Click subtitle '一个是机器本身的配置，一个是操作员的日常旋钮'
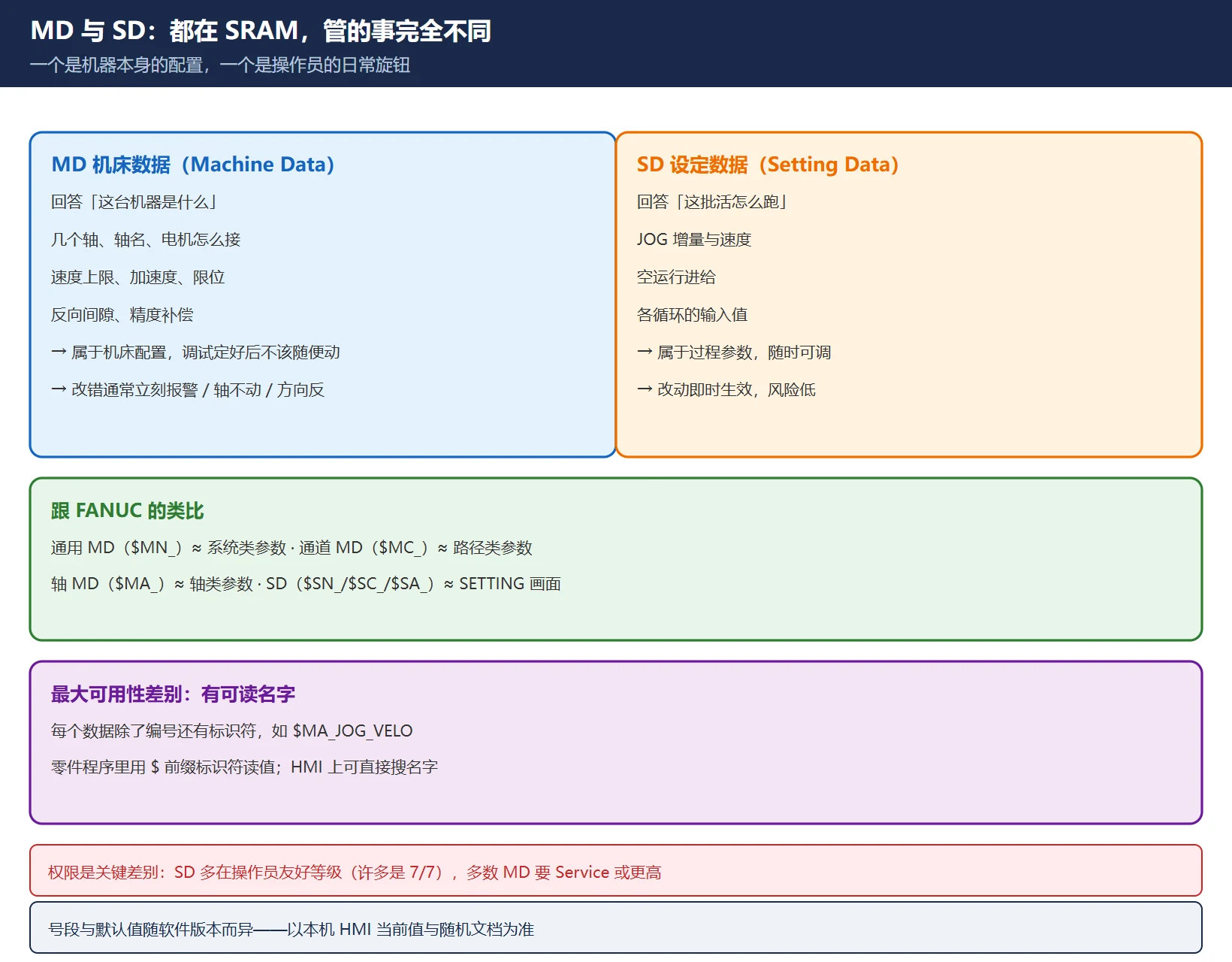This screenshot has height=962, width=1232. tap(220, 65)
